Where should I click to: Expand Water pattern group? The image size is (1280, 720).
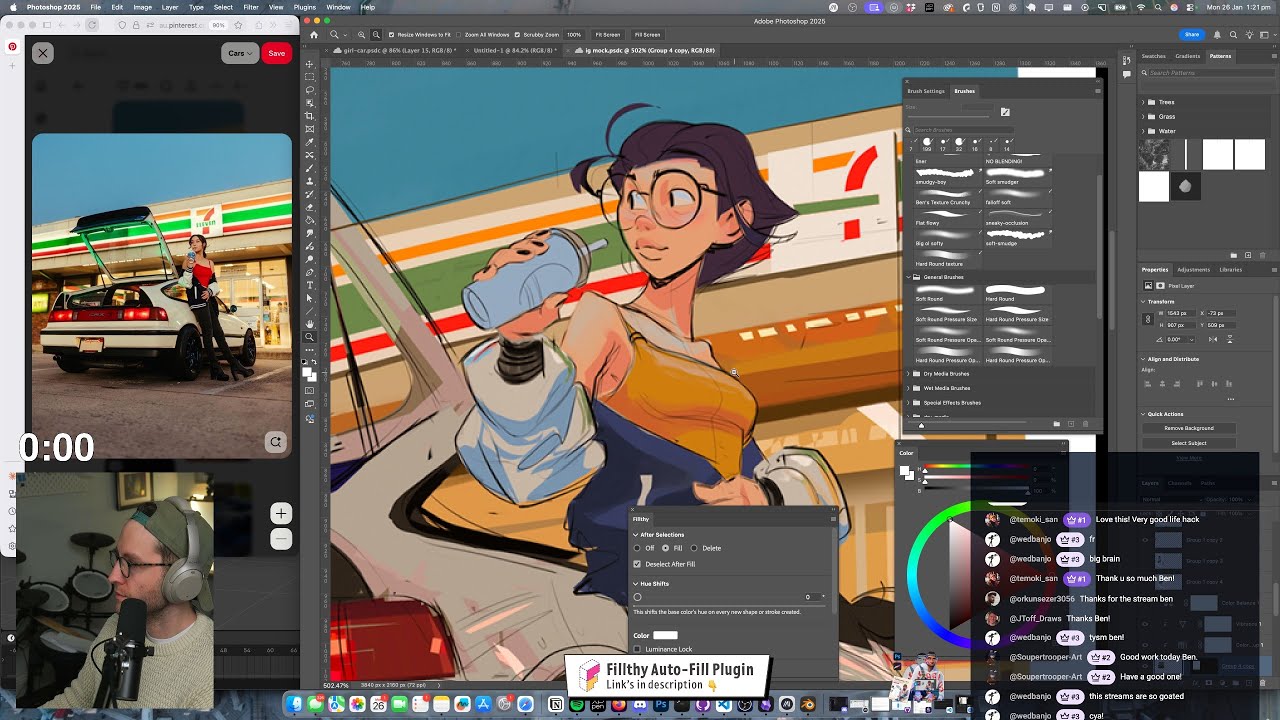(1143, 131)
